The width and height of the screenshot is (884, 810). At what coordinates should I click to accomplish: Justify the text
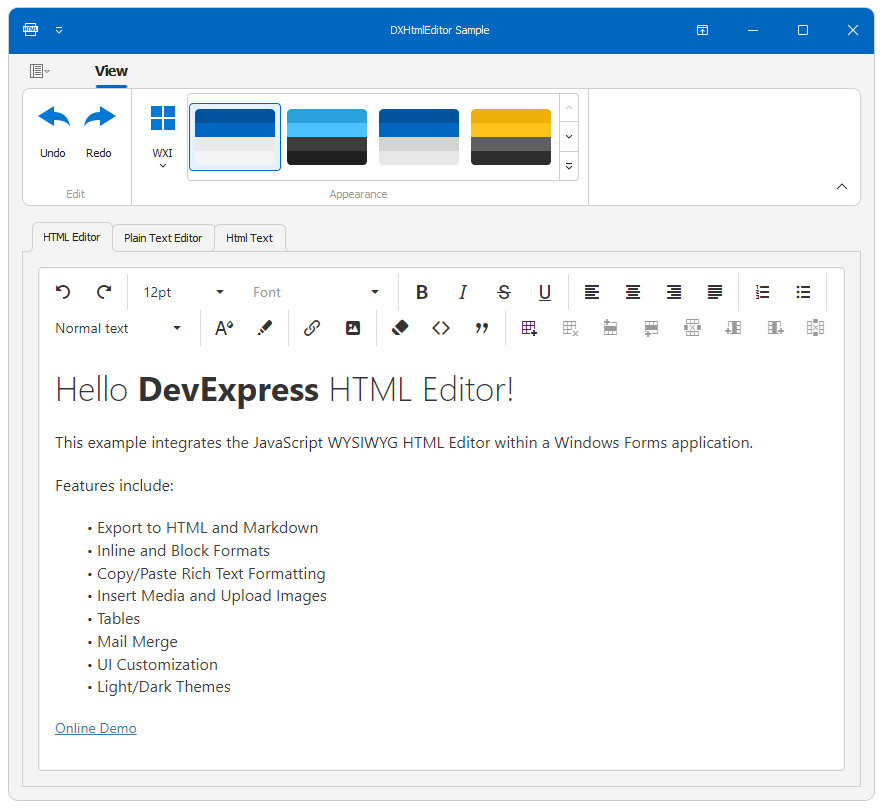tap(715, 292)
